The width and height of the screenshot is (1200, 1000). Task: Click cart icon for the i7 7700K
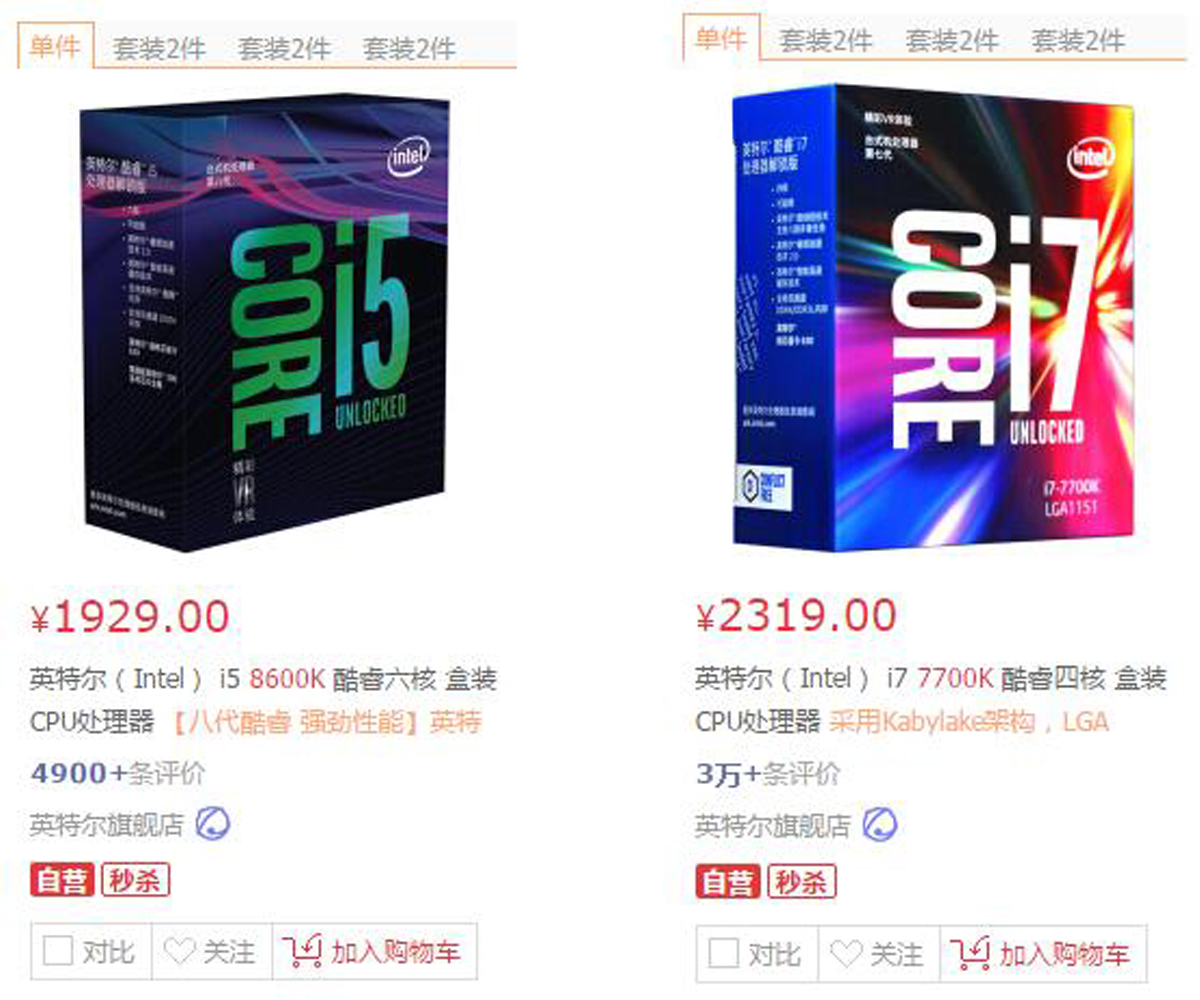[968, 953]
